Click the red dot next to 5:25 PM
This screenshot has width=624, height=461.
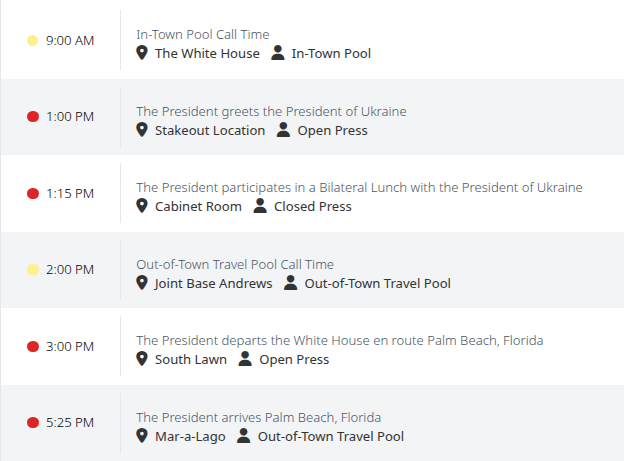(33, 423)
